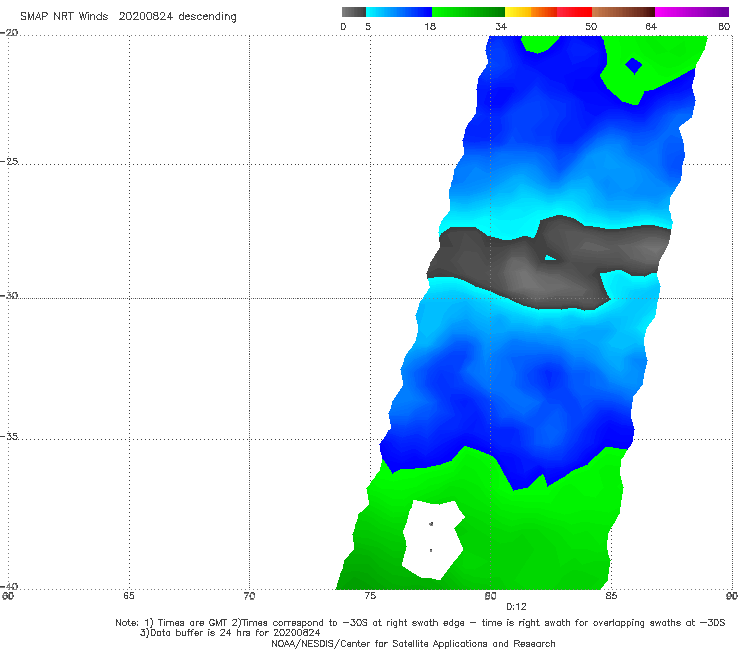Click the latitude label '-25'
The image size is (740, 650).
pos(9,161)
